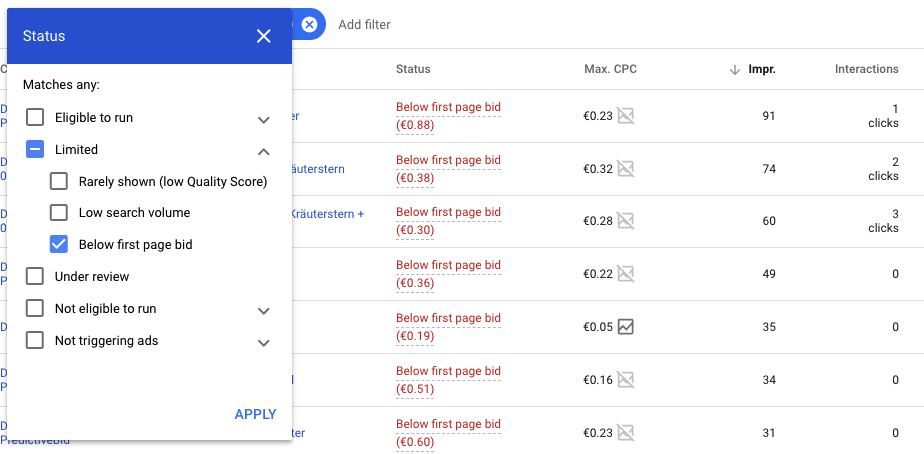Apply the status filter
Screen dimensions: 924x454
point(255,414)
